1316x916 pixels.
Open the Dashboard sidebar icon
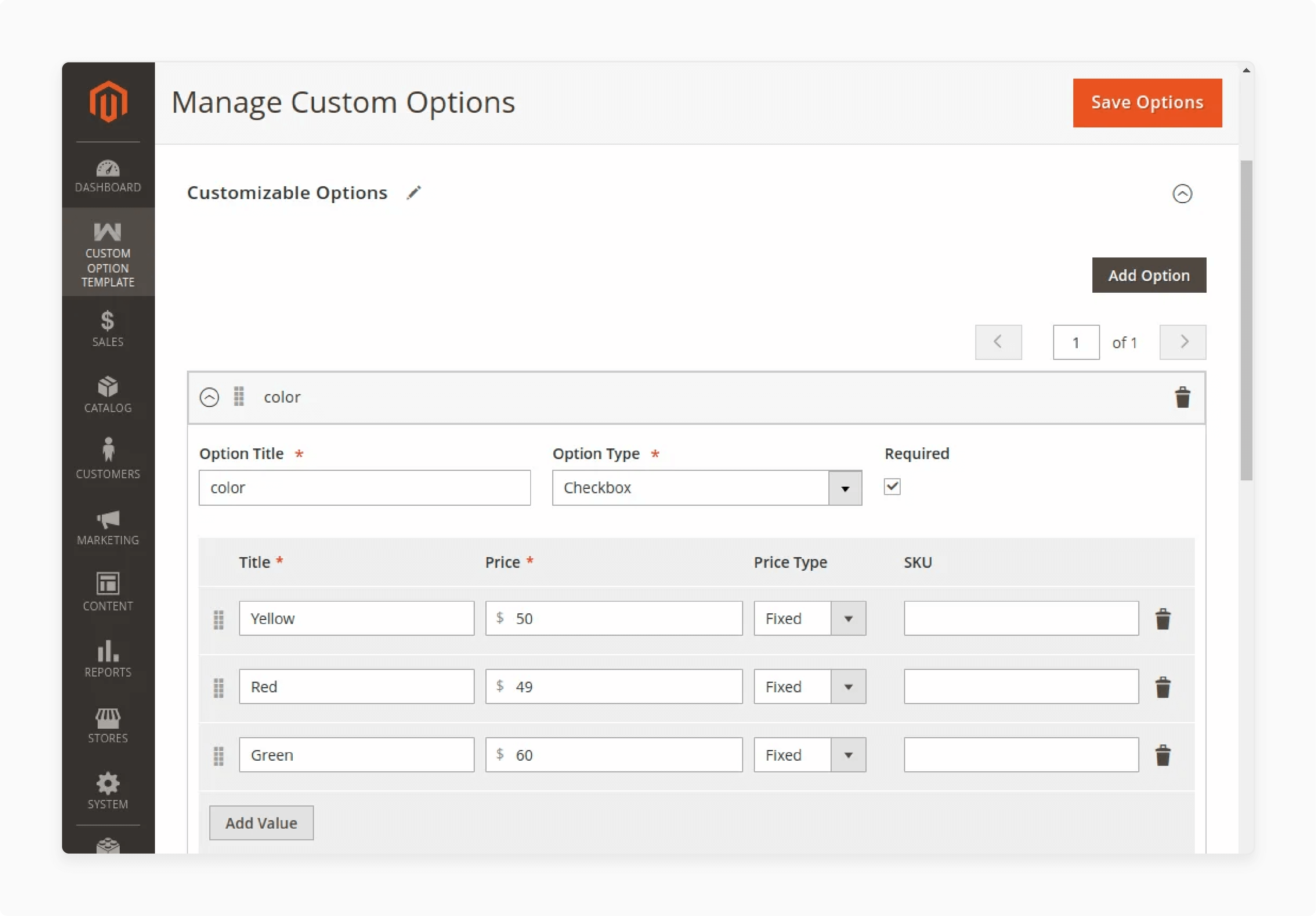108,176
